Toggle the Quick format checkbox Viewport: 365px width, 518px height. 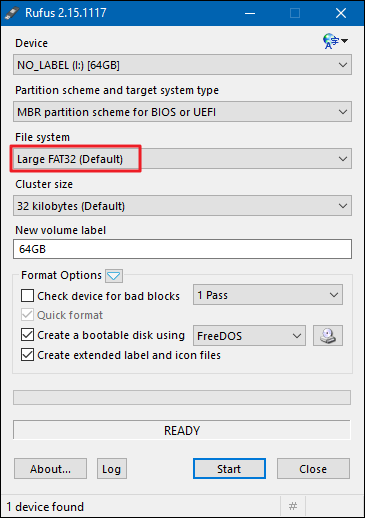27,315
